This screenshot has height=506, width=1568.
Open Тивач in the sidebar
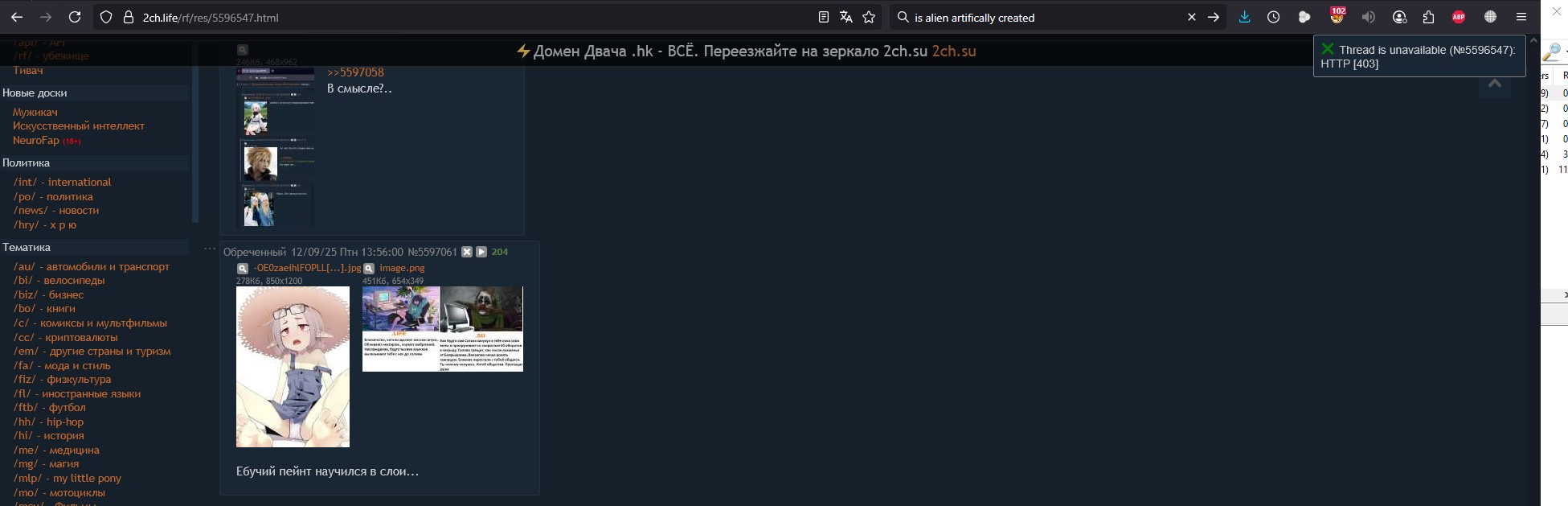[28, 71]
